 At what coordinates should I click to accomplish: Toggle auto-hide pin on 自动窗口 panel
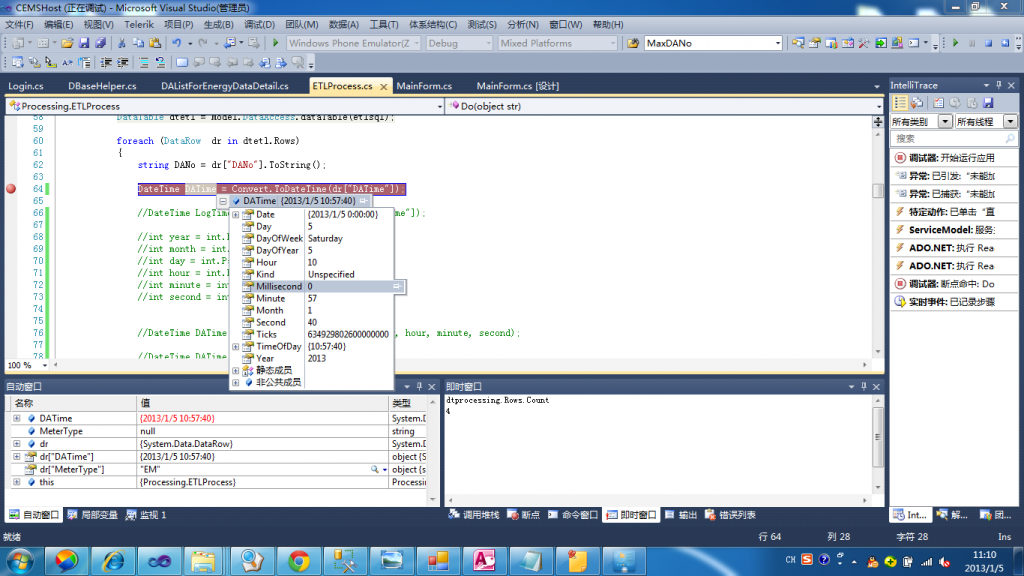[419, 386]
